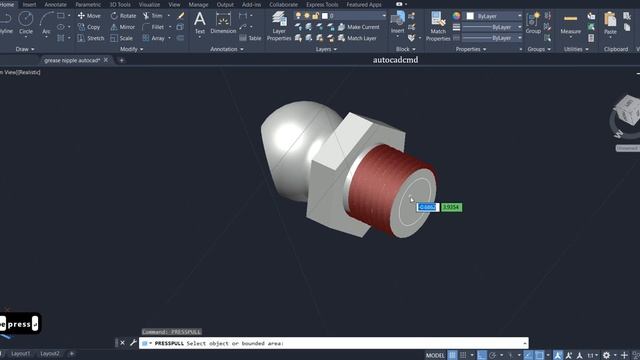
Task: Click the Copy tool
Action: tap(89, 27)
